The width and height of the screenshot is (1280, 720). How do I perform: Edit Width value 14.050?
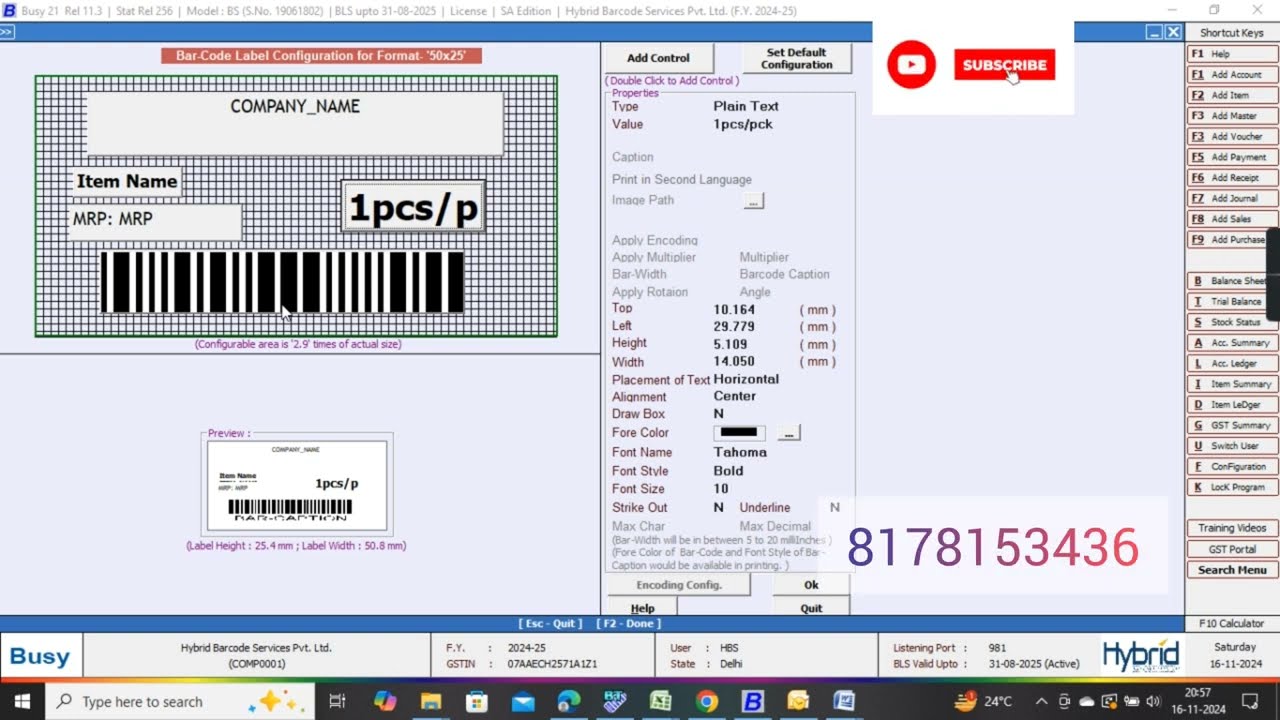pyautogui.click(x=734, y=361)
